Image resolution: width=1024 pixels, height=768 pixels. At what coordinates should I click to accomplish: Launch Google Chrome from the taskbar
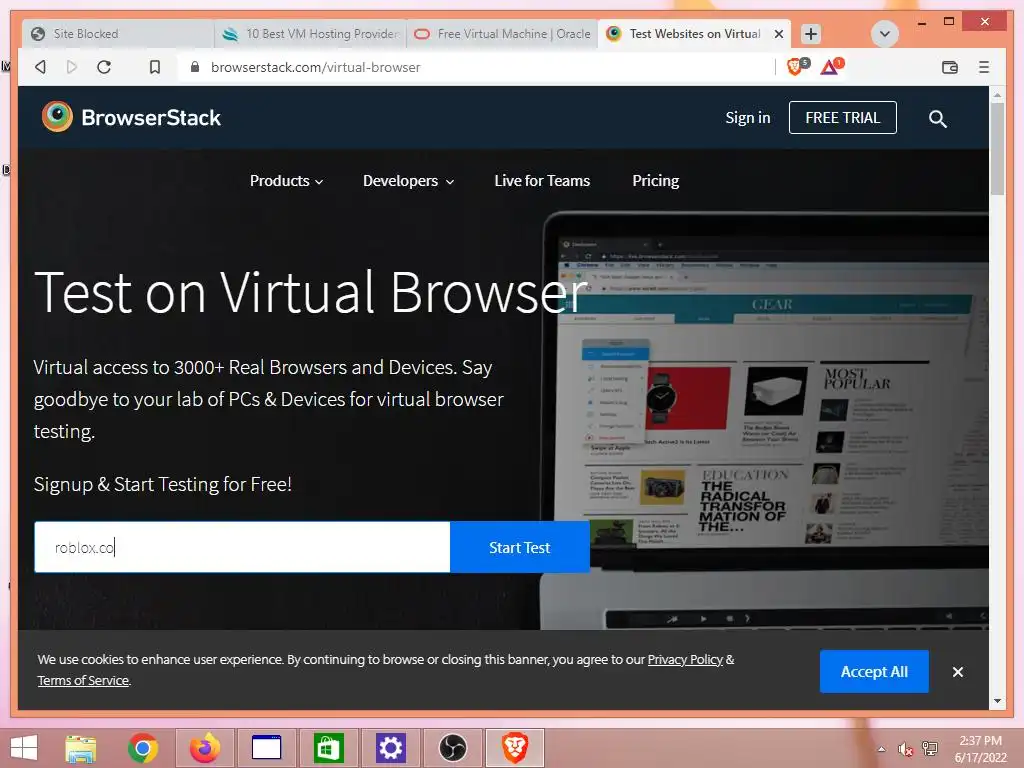tap(143, 748)
